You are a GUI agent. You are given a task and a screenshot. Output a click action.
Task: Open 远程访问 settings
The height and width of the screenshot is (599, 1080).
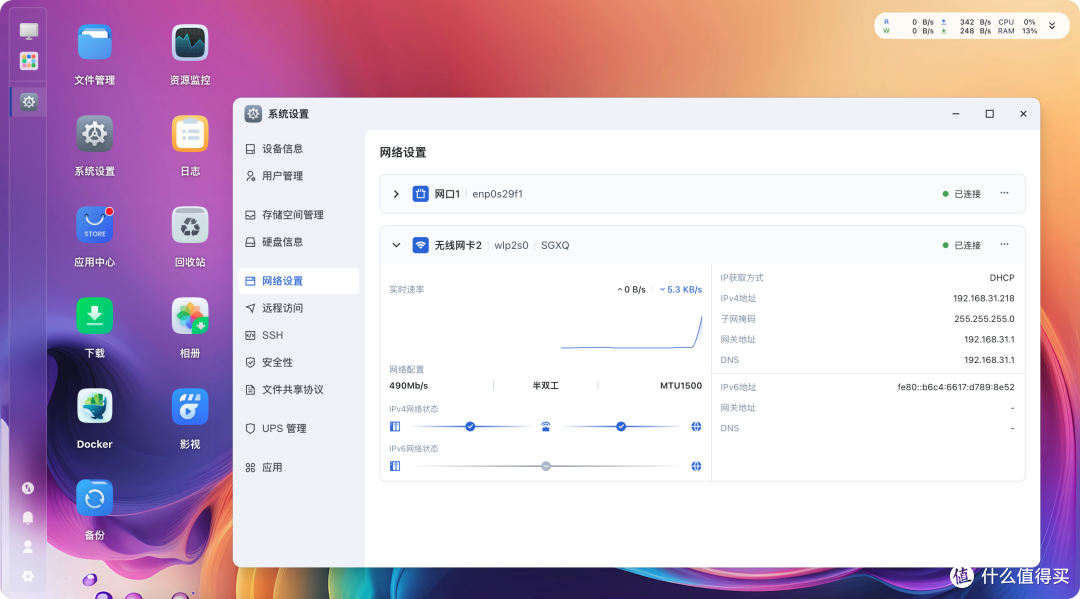(298, 308)
